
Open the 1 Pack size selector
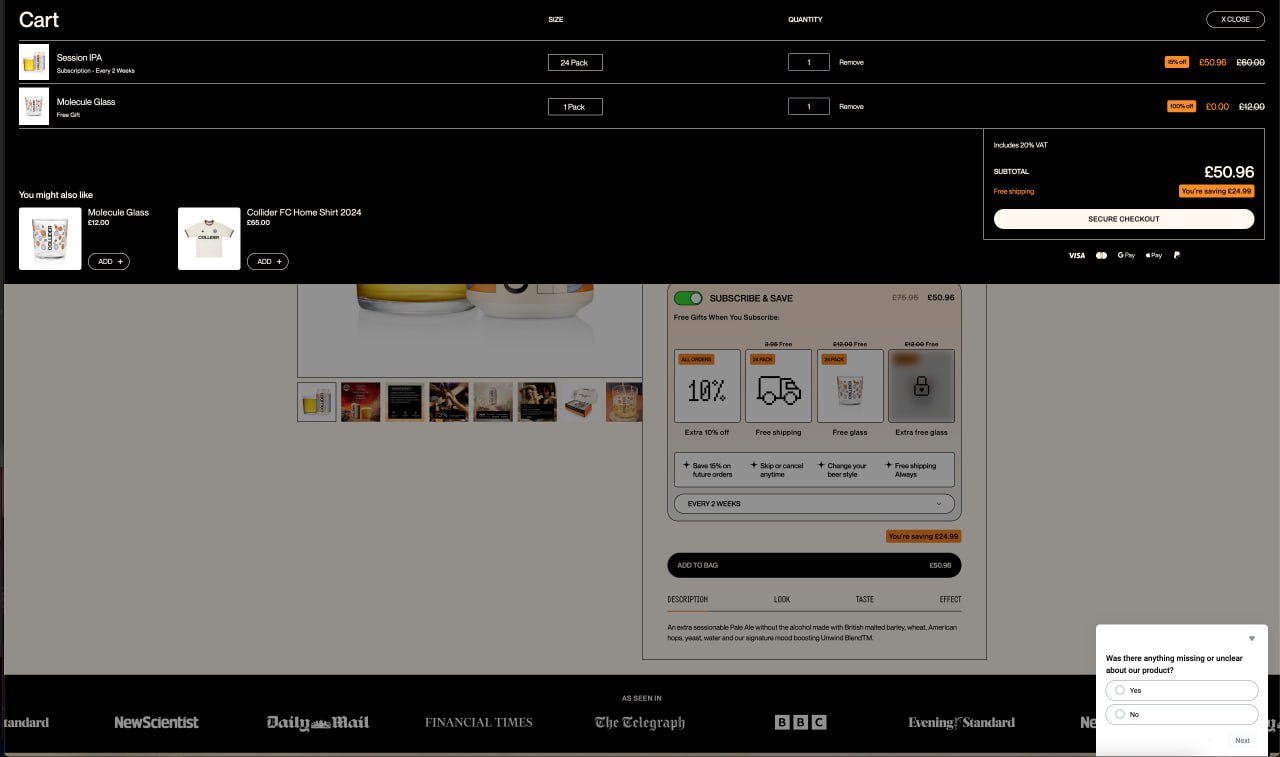pyautogui.click(x=575, y=106)
